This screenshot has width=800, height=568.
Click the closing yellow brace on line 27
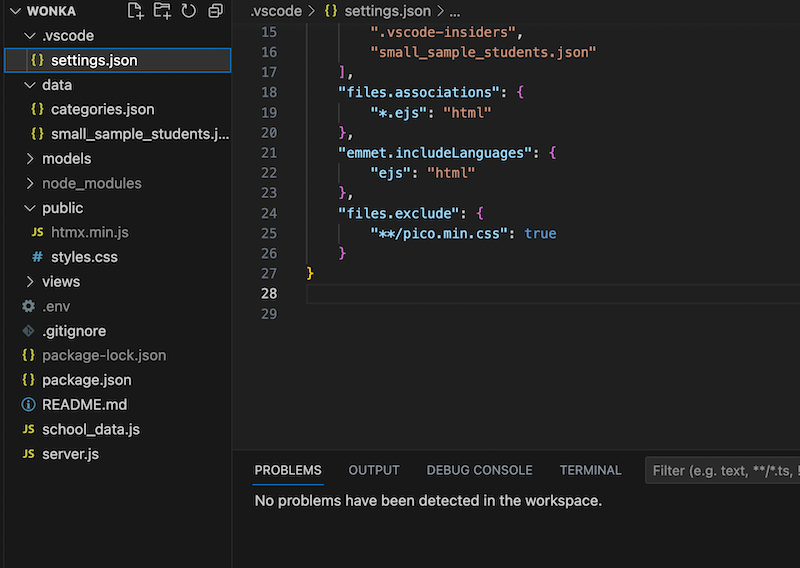[310, 274]
